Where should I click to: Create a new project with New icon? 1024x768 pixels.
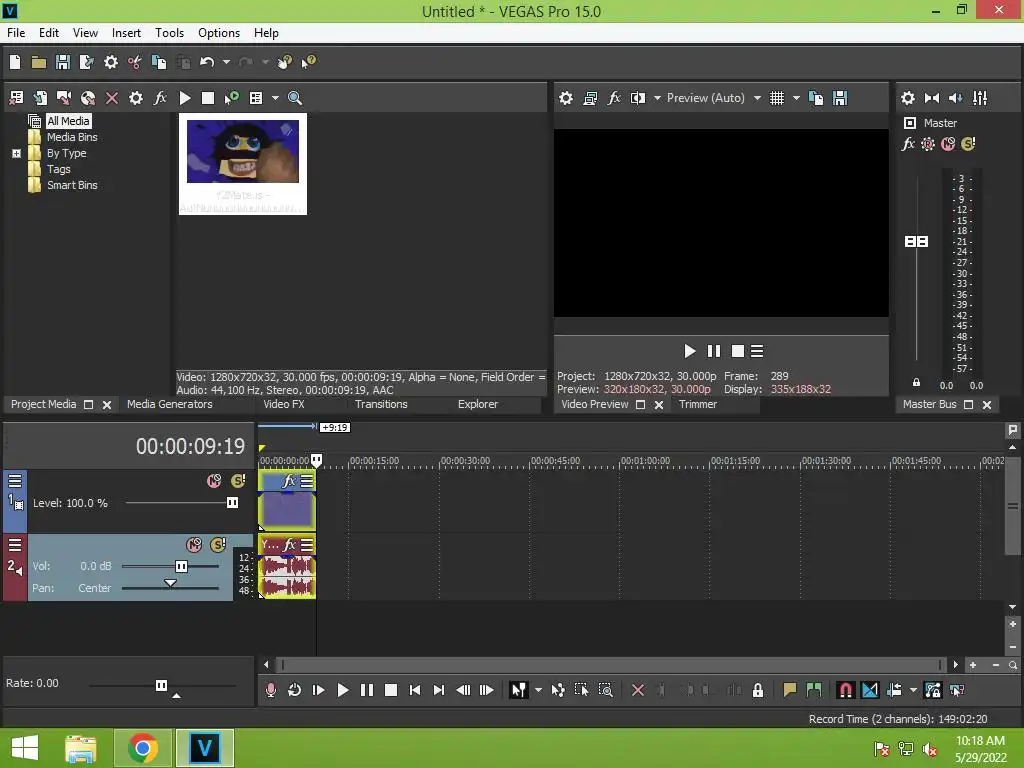[x=15, y=62]
